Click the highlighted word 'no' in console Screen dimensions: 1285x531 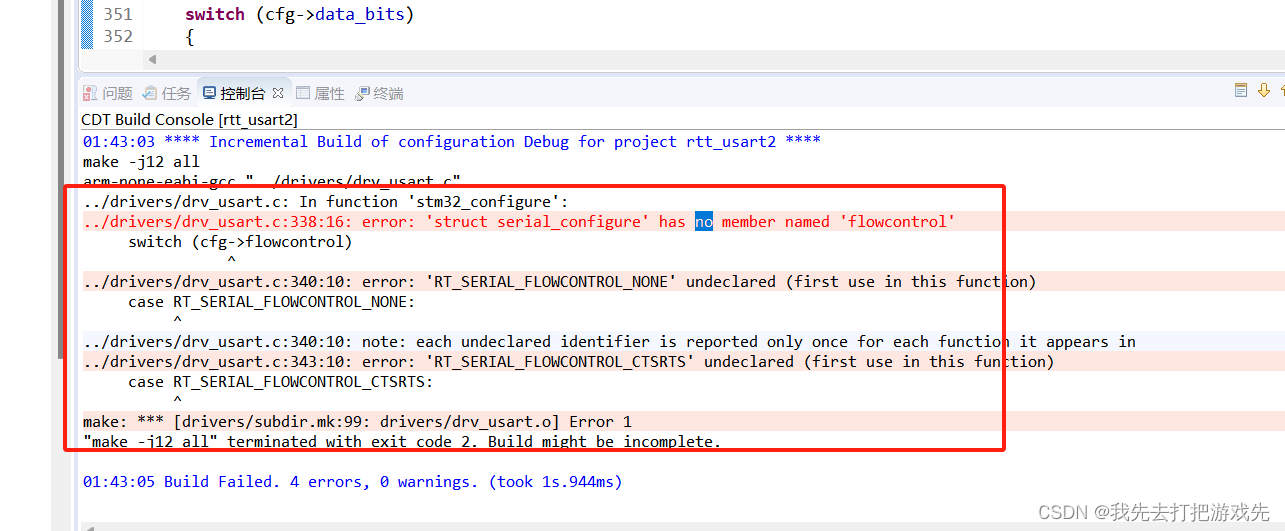[704, 221]
